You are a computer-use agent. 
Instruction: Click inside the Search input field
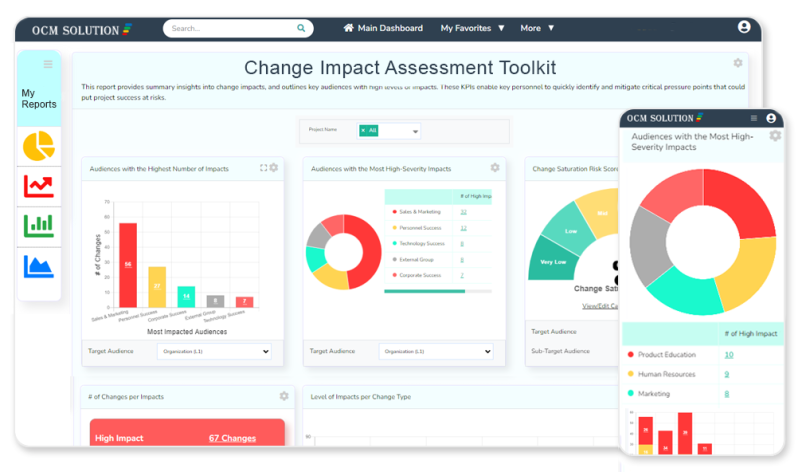point(225,29)
